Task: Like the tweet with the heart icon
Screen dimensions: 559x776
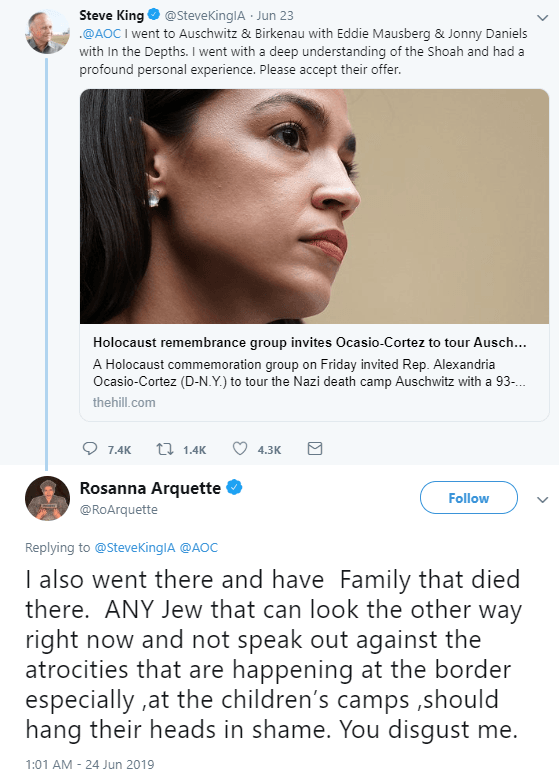Action: 240,448
